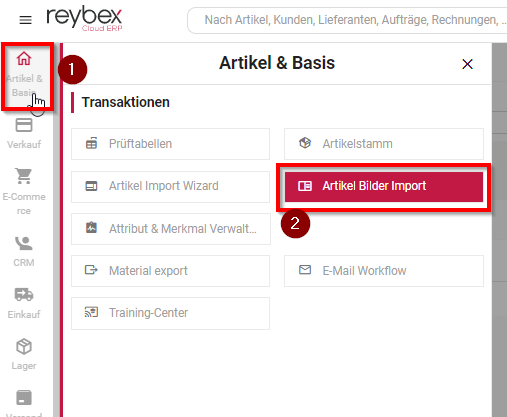Open the hamburger menu icon
This screenshot has height=417, width=507.
tap(25, 20)
